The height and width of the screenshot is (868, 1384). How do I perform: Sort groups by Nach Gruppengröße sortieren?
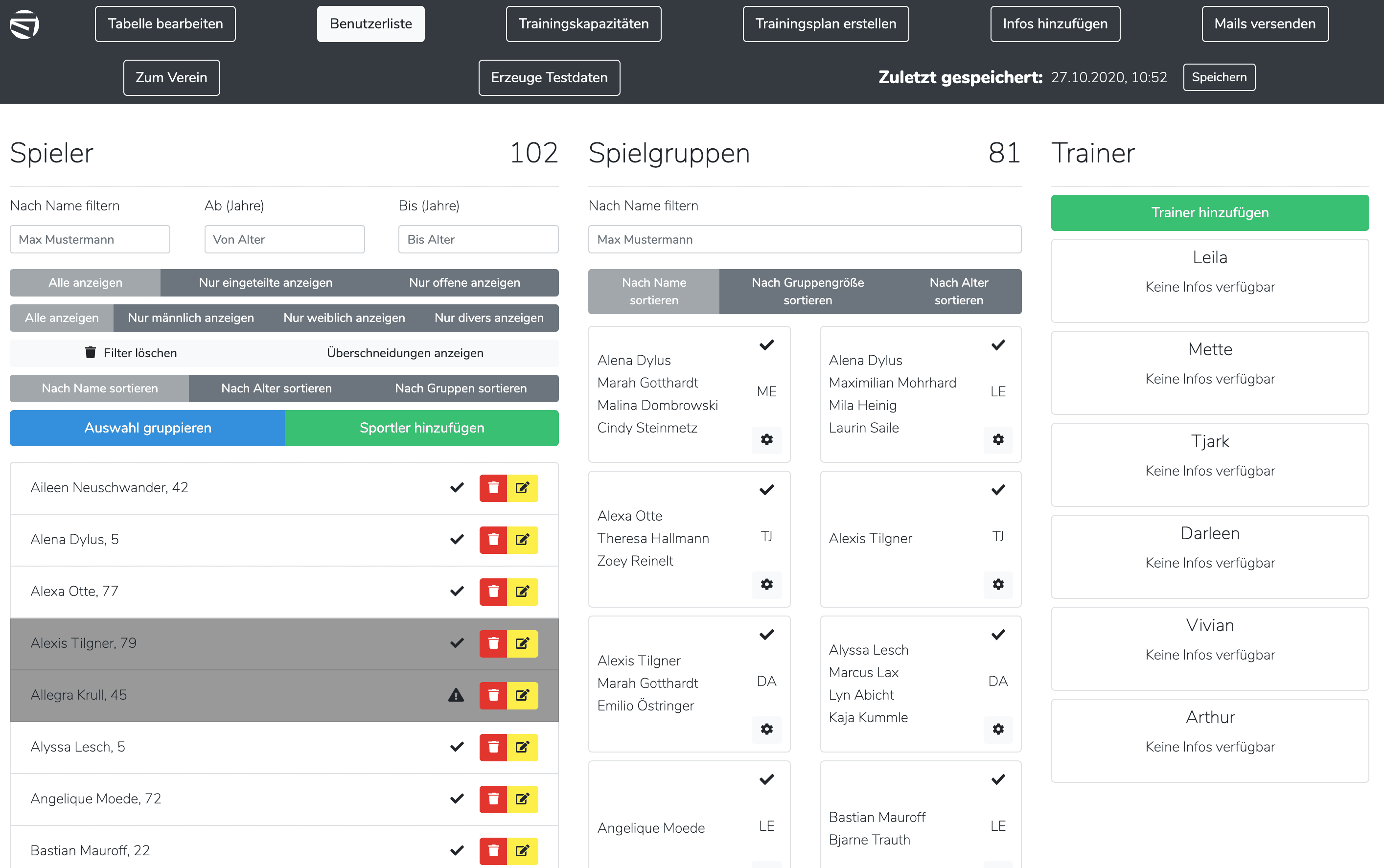click(x=807, y=291)
